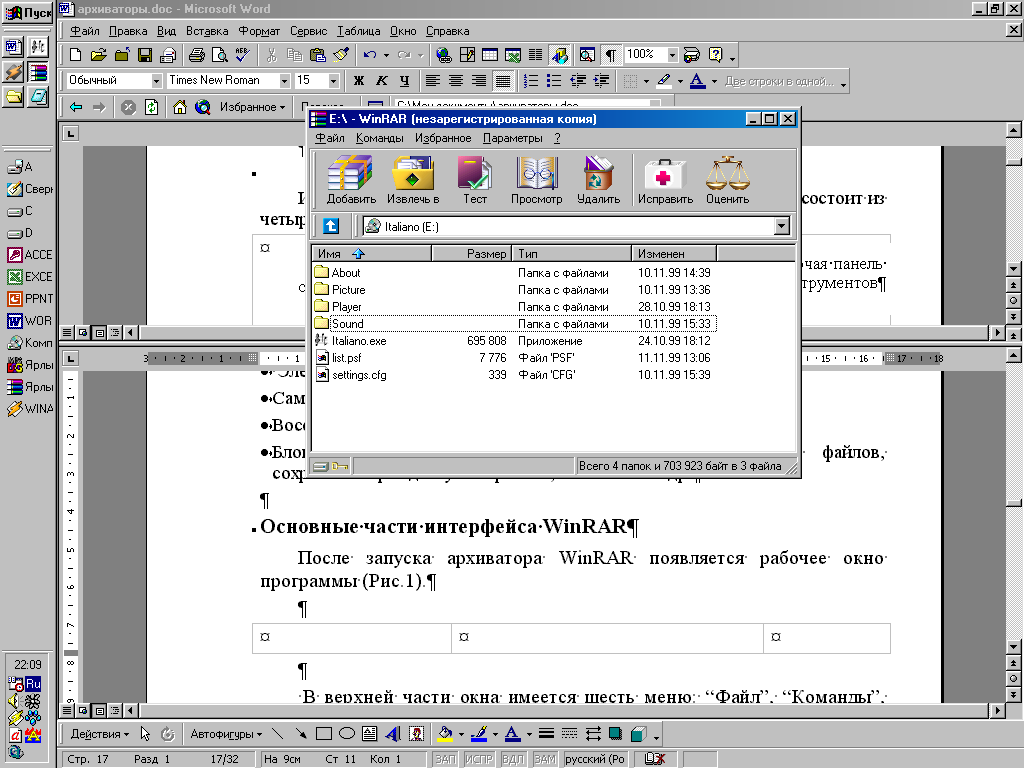The height and width of the screenshot is (768, 1024).
Task: Toggle bold (Ж) formatting
Action: [359, 81]
